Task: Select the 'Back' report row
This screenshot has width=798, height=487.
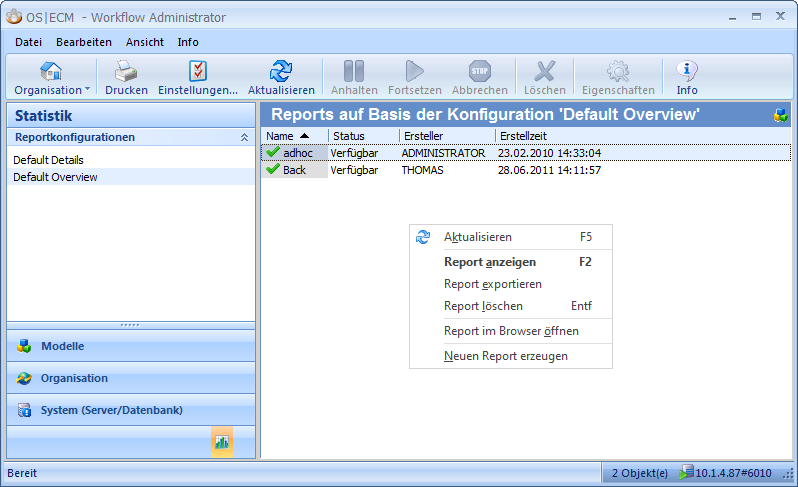Action: pyautogui.click(x=294, y=170)
